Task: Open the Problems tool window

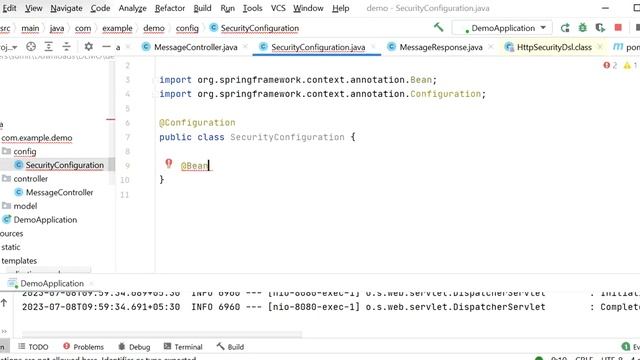Action: [x=84, y=347]
